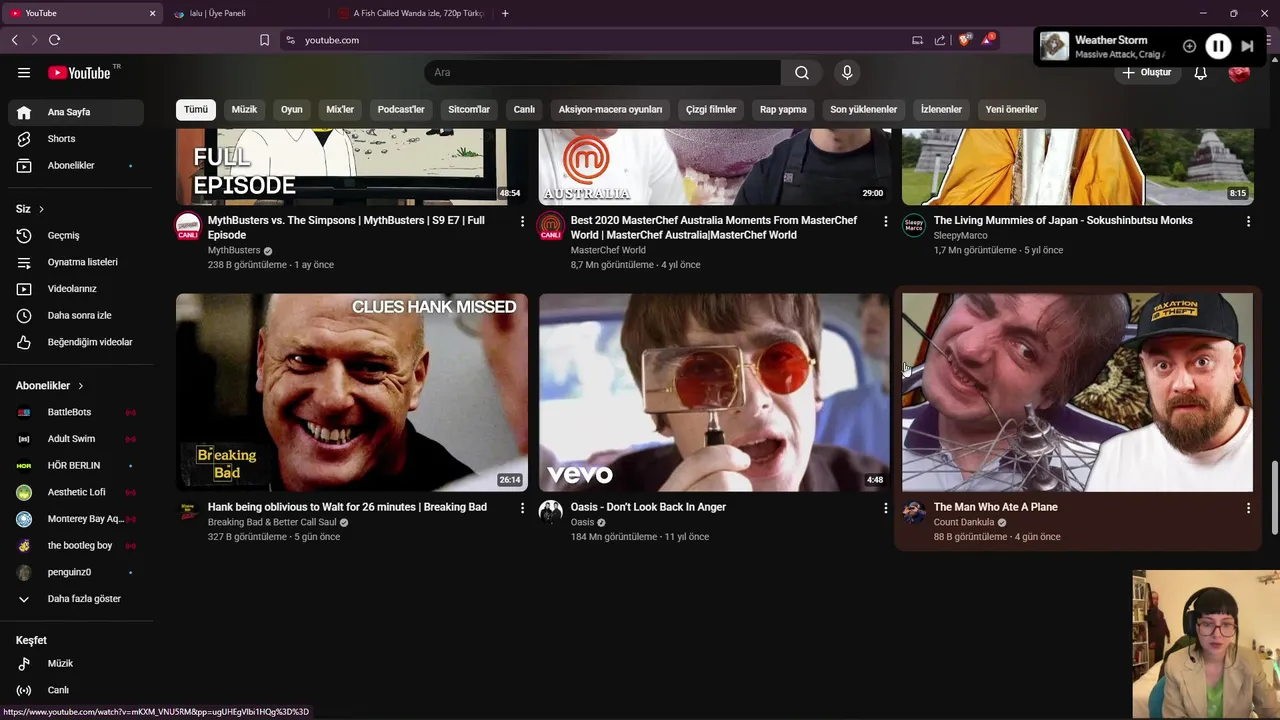Screen dimensions: 1280x720
Task: Open Geçmiş history in sidebar
Action: click(75, 235)
